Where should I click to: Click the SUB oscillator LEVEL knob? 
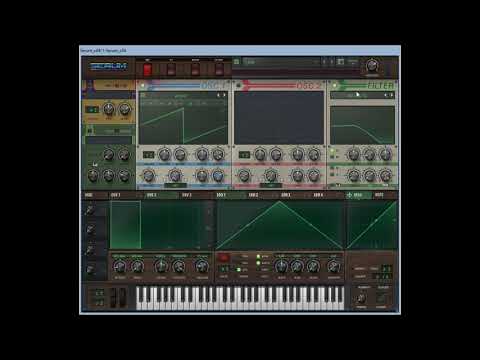coord(124,109)
